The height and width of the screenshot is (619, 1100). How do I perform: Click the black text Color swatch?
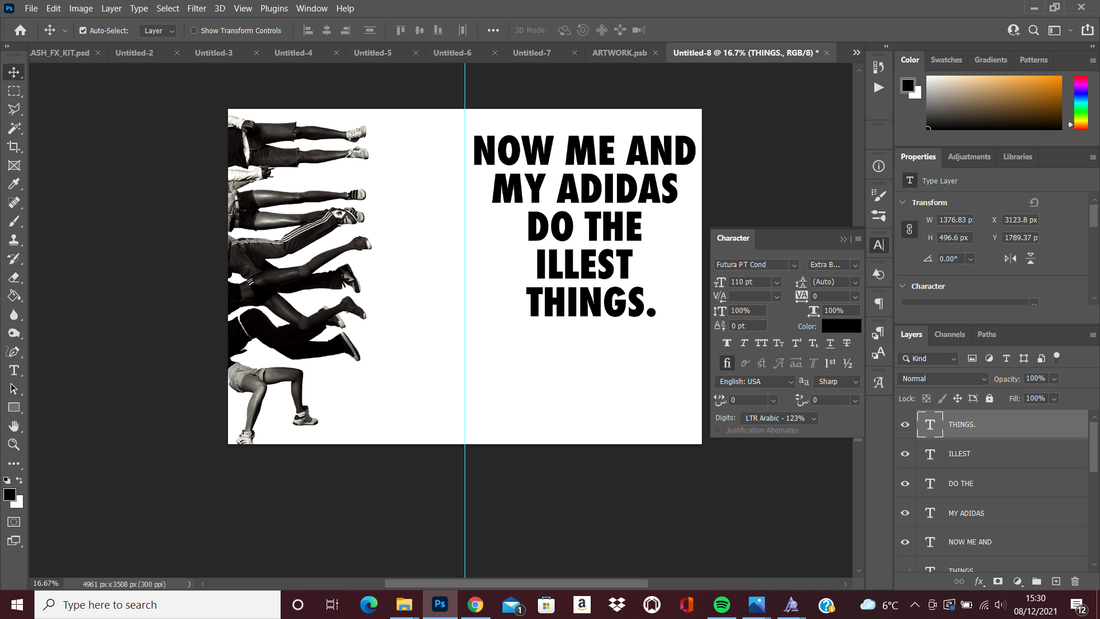tap(841, 326)
